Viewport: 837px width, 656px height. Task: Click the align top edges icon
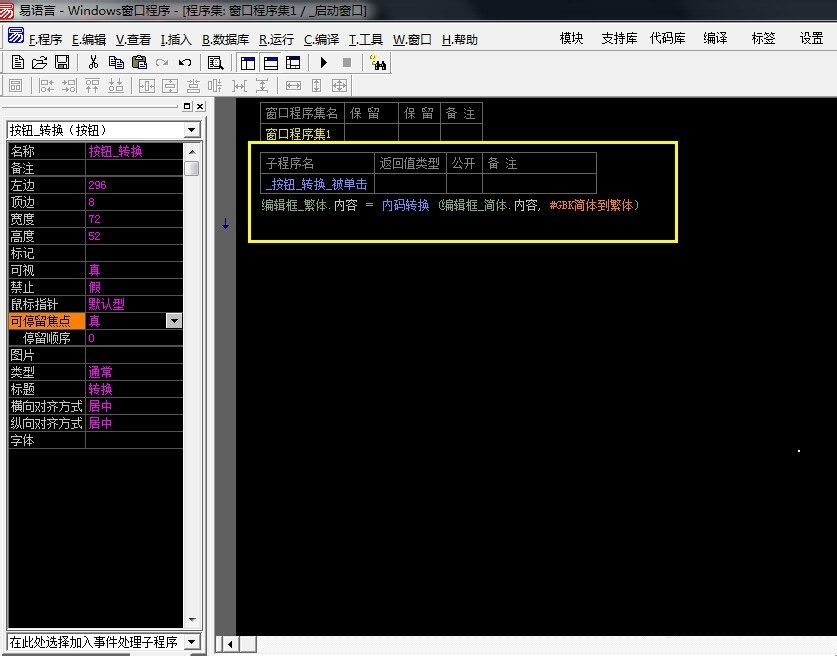[x=92, y=85]
